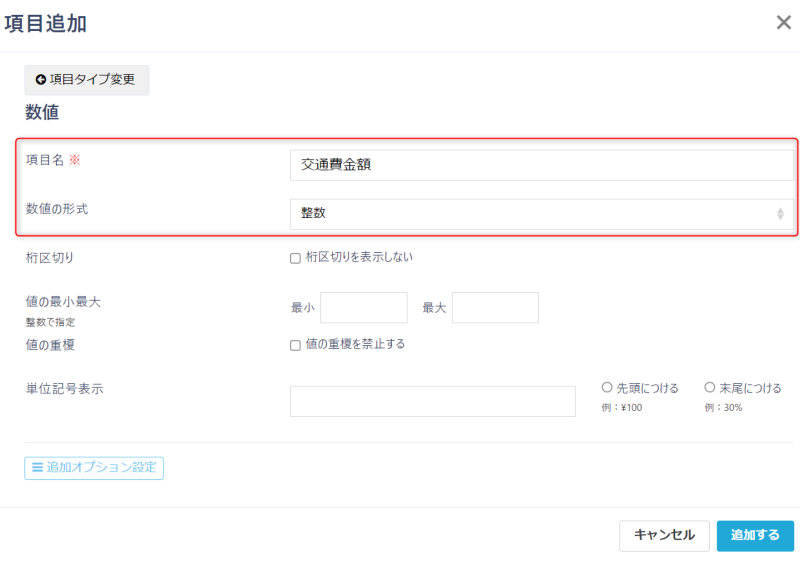Click the キャンセル button
The image size is (800, 562).
pyautogui.click(x=664, y=535)
